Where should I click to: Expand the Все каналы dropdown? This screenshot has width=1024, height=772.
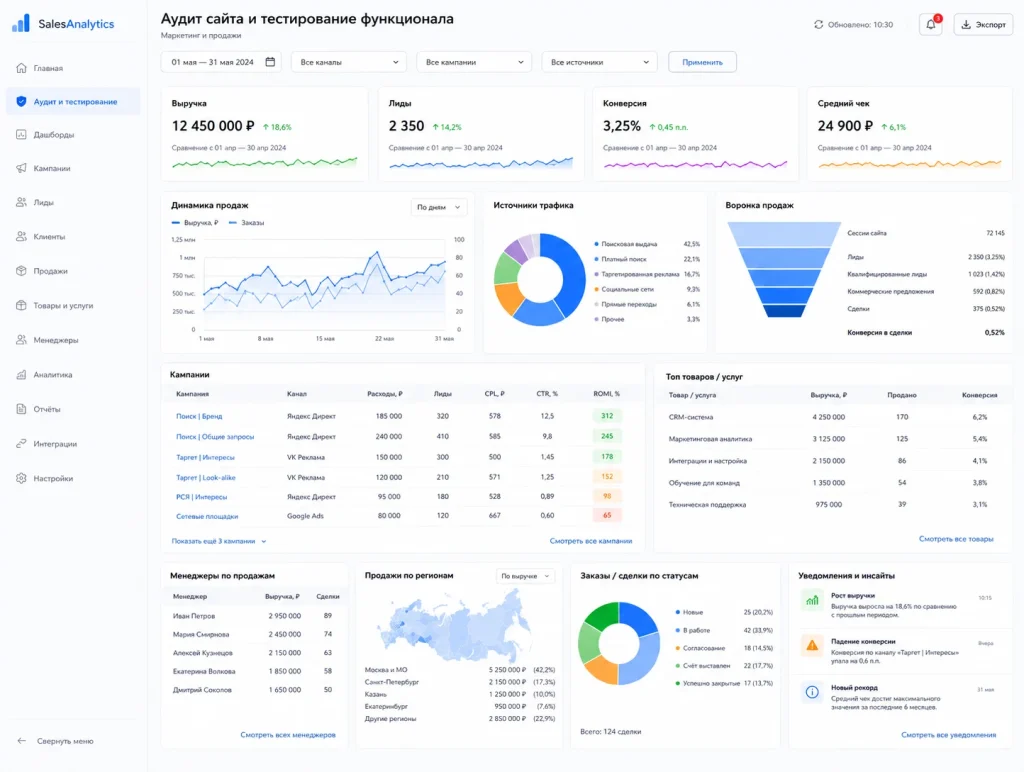click(x=349, y=62)
